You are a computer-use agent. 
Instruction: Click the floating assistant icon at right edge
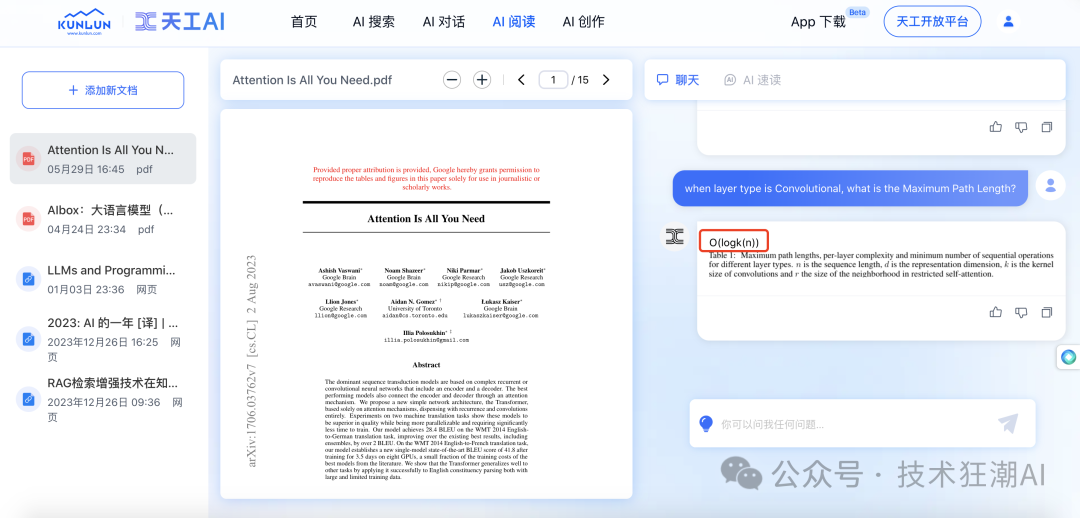pos(1068,357)
